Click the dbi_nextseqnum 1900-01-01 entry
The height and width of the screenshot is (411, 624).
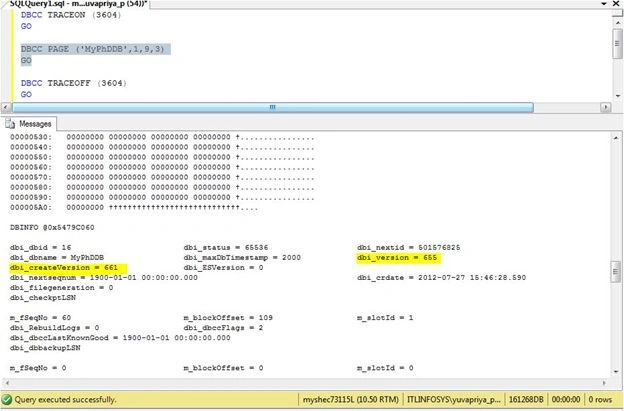(103, 278)
